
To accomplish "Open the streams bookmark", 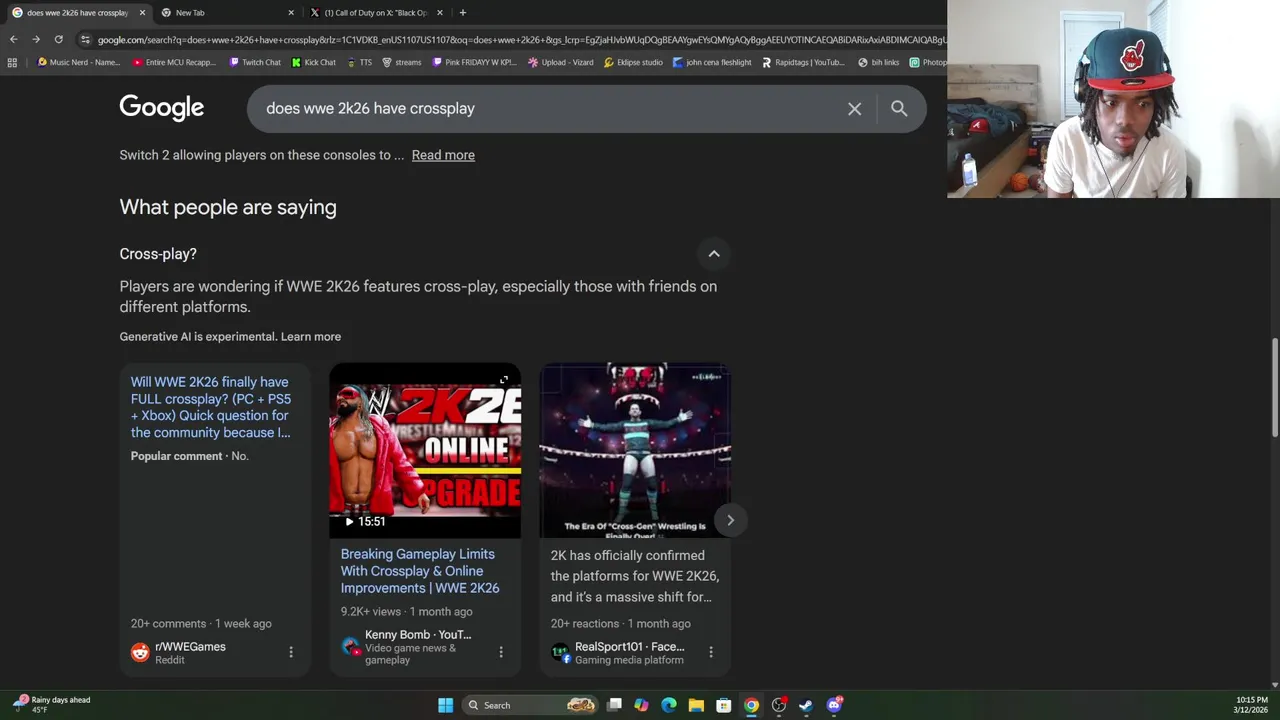I will click(x=401, y=62).
